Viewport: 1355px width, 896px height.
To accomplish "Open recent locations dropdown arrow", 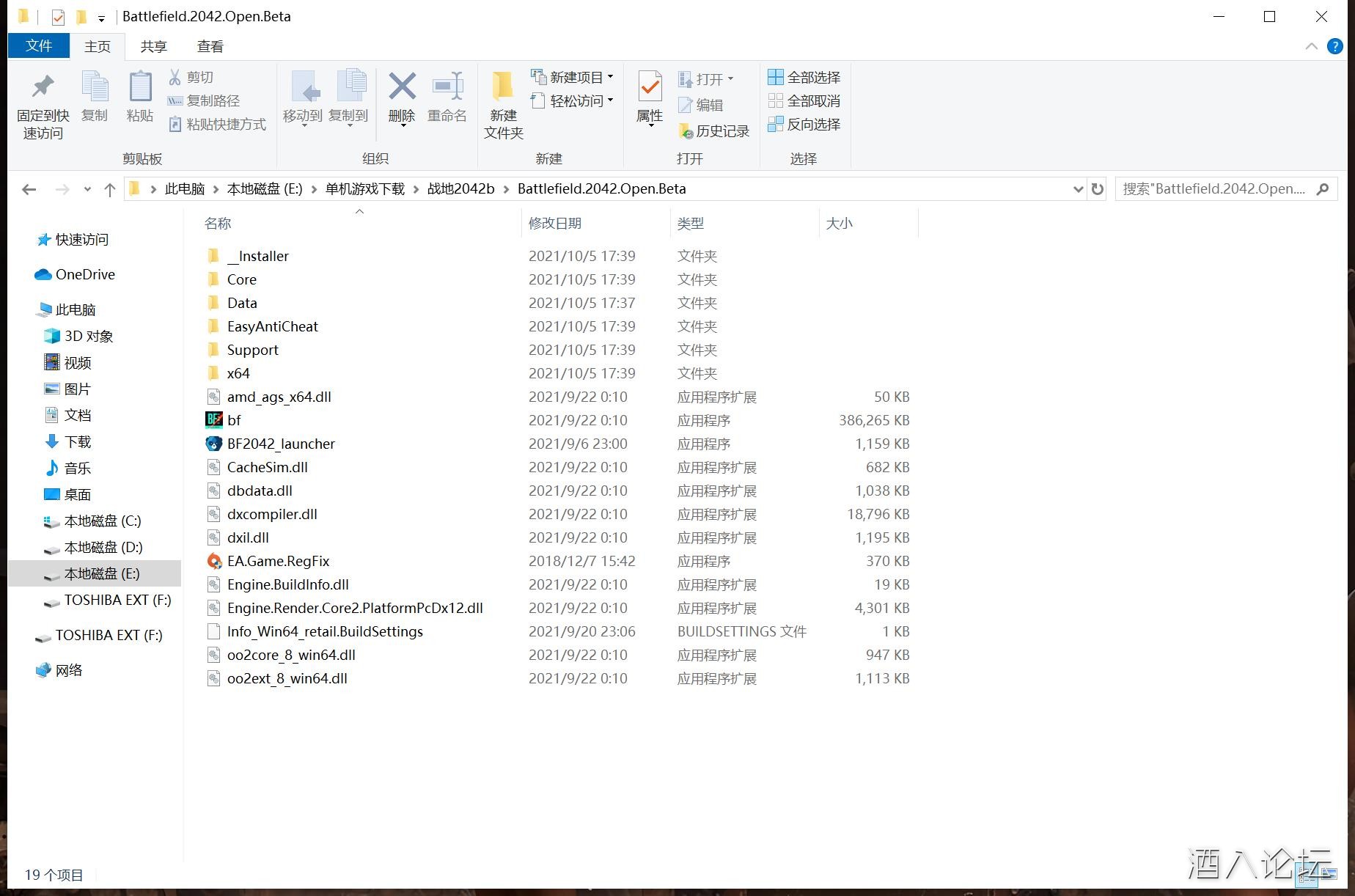I will [x=87, y=189].
